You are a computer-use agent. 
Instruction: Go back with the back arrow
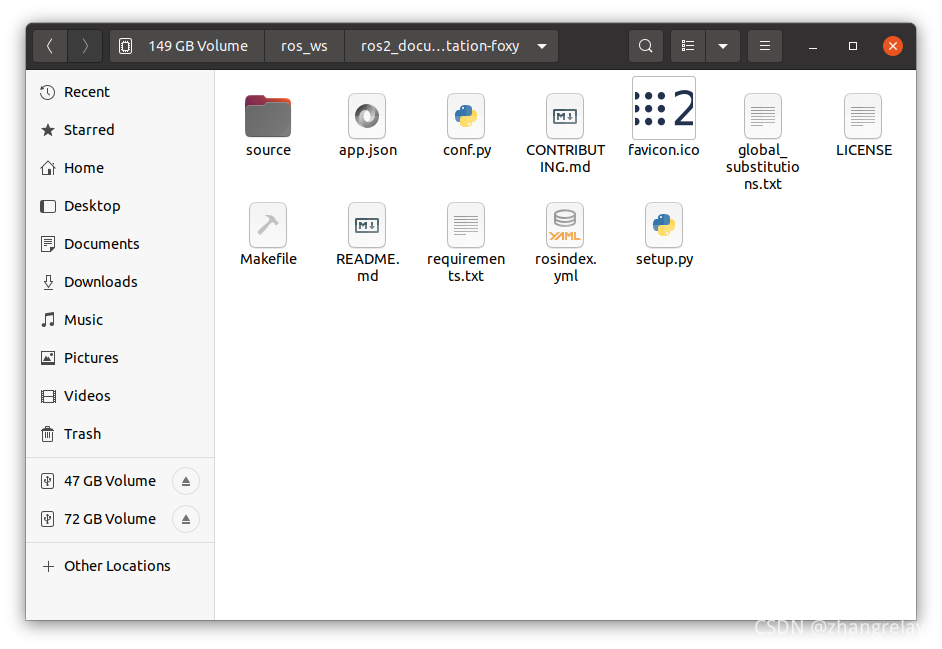point(50,46)
